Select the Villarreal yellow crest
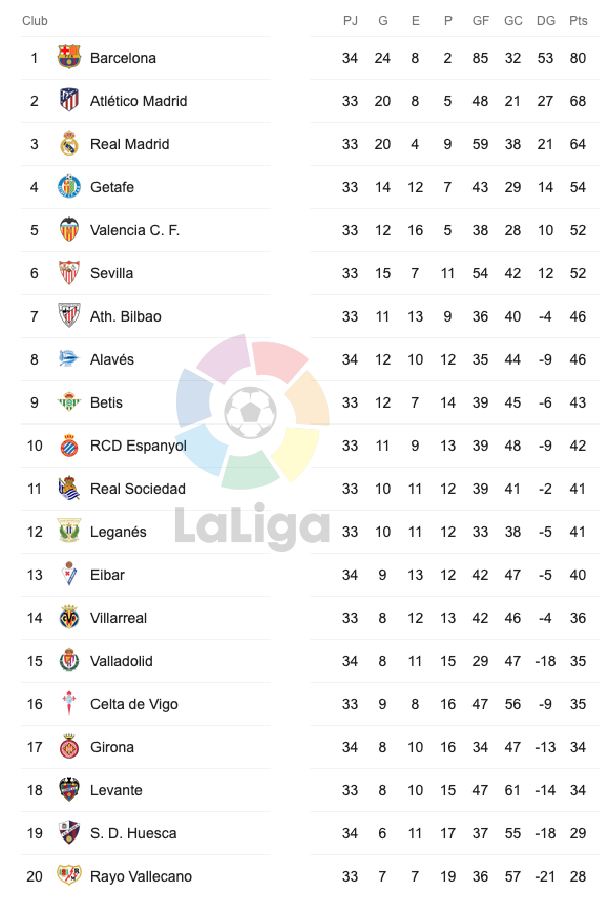The height and width of the screenshot is (898, 607). [69, 617]
